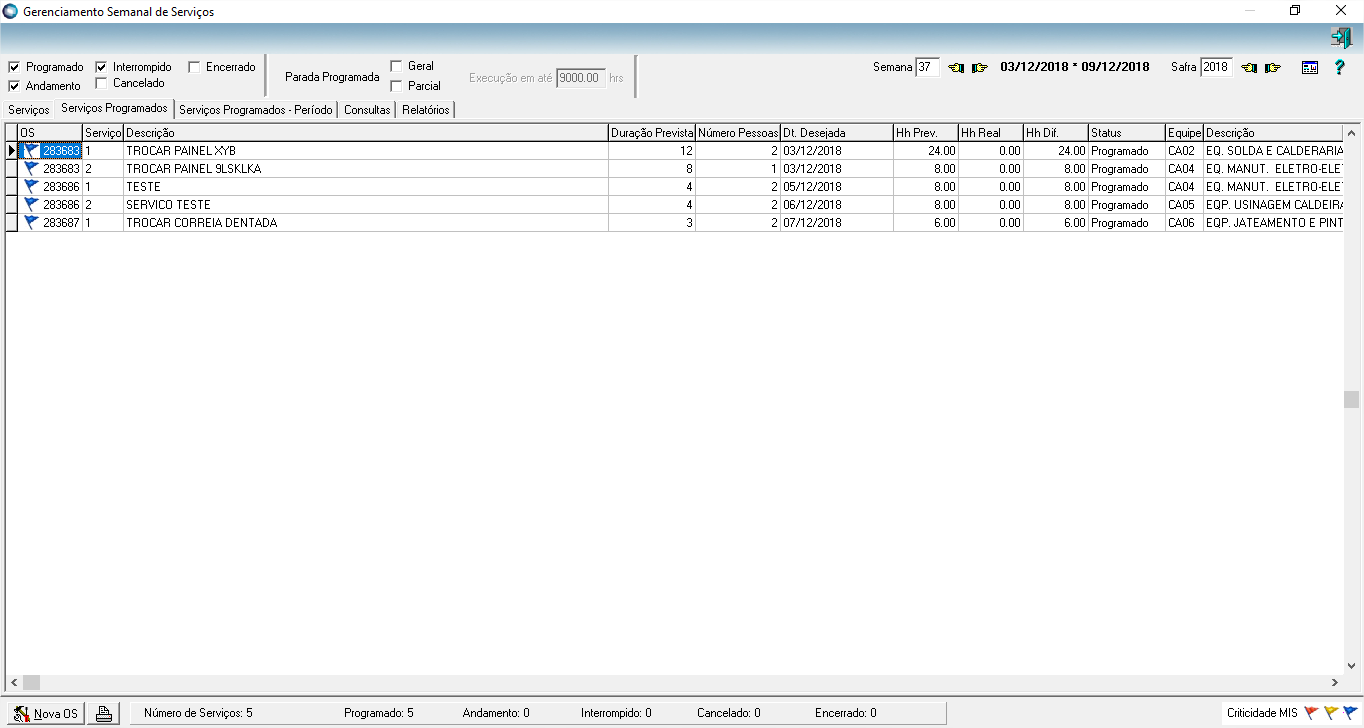Click the blue criticality flag in legend
The width and height of the screenshot is (1364, 728).
pyautogui.click(x=1350, y=713)
